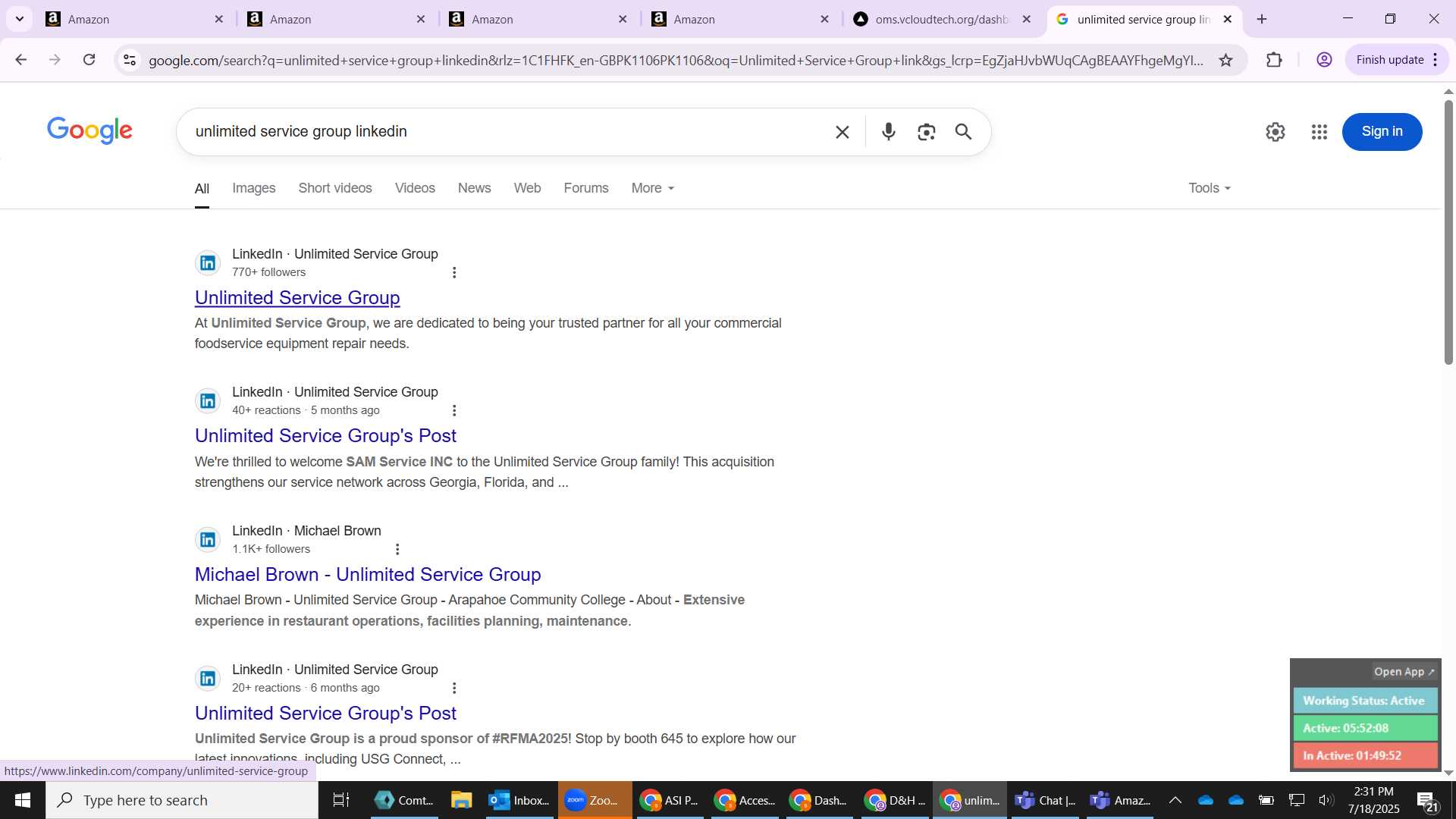Reload the current page
The width and height of the screenshot is (1456, 819).
coord(89,60)
